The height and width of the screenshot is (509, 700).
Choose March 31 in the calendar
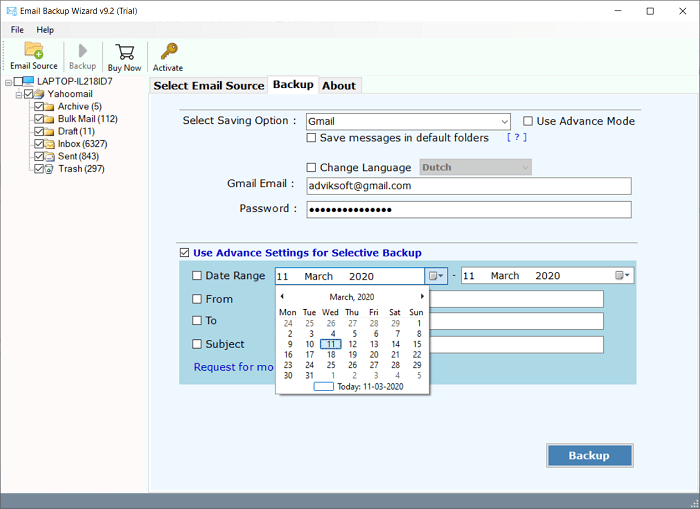click(309, 376)
